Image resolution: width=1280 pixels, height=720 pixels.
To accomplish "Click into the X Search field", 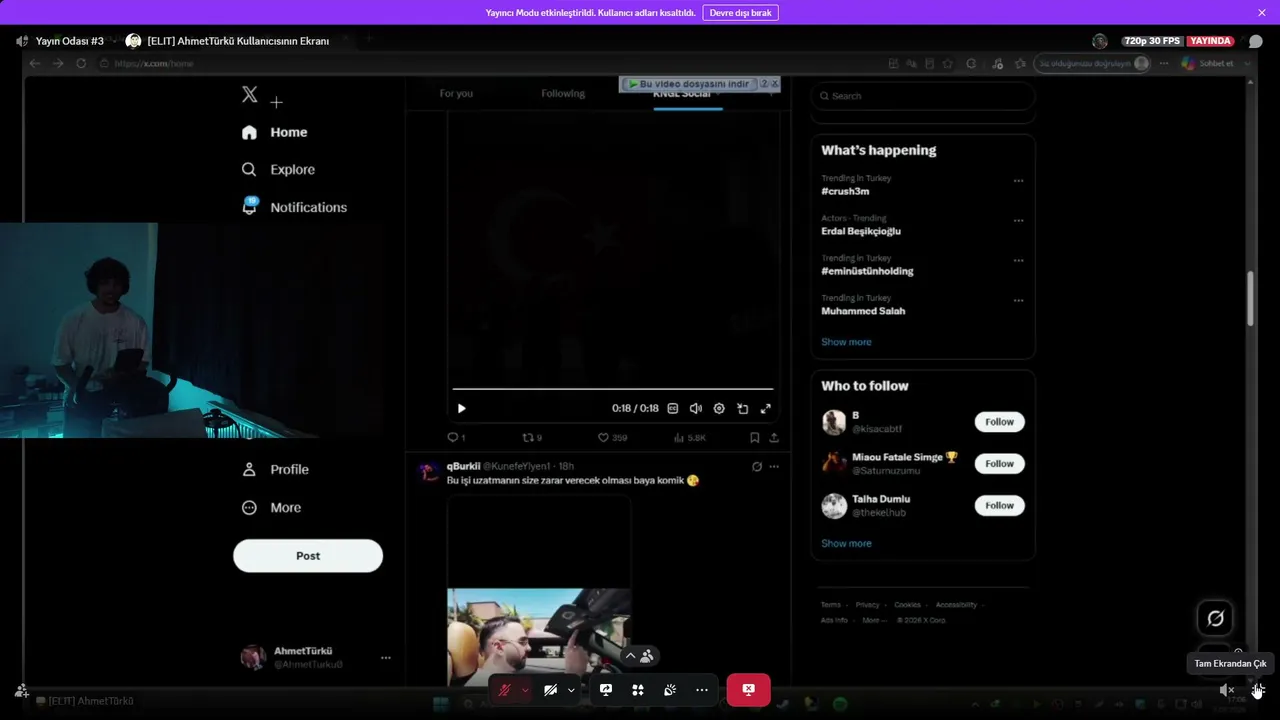I will pos(923,96).
